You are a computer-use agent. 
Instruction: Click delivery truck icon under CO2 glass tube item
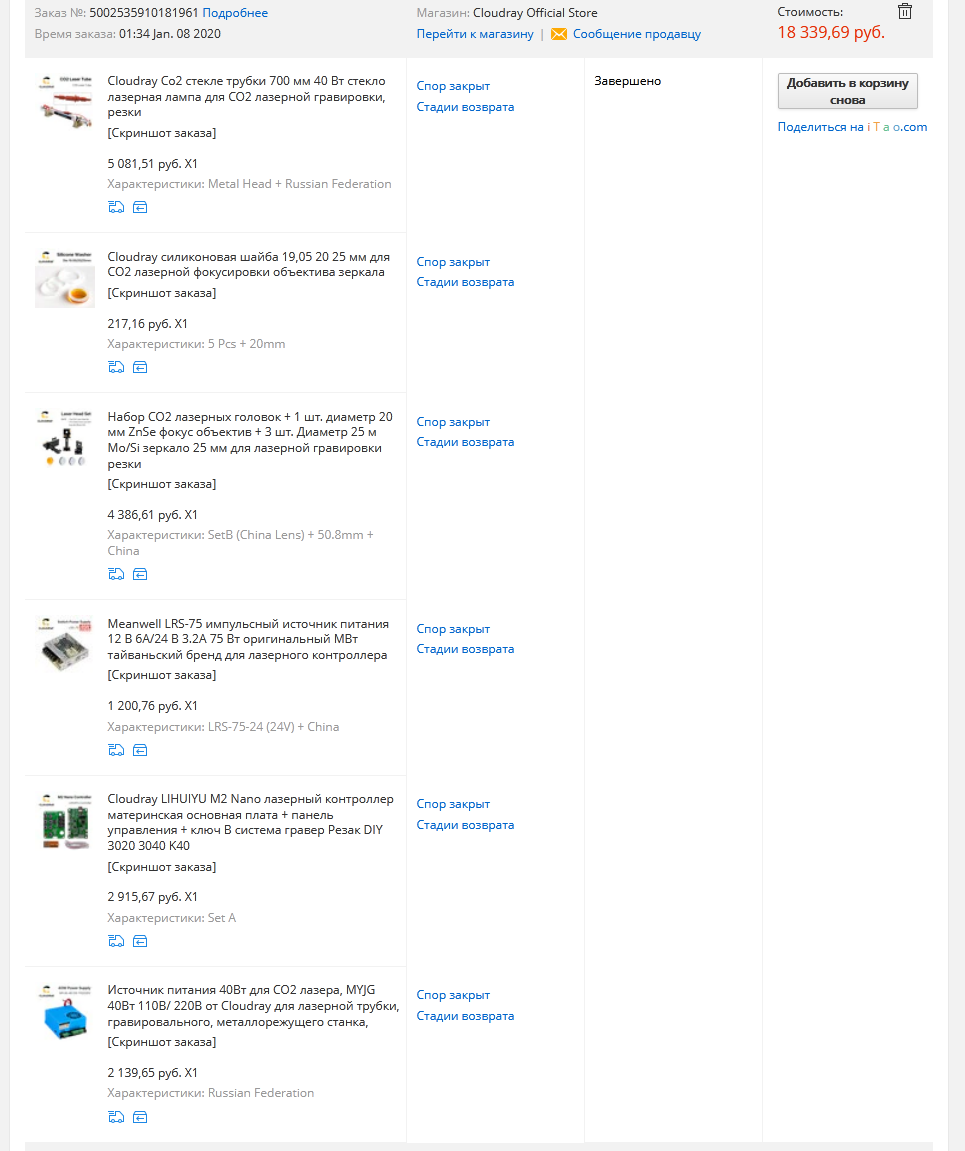coord(116,207)
